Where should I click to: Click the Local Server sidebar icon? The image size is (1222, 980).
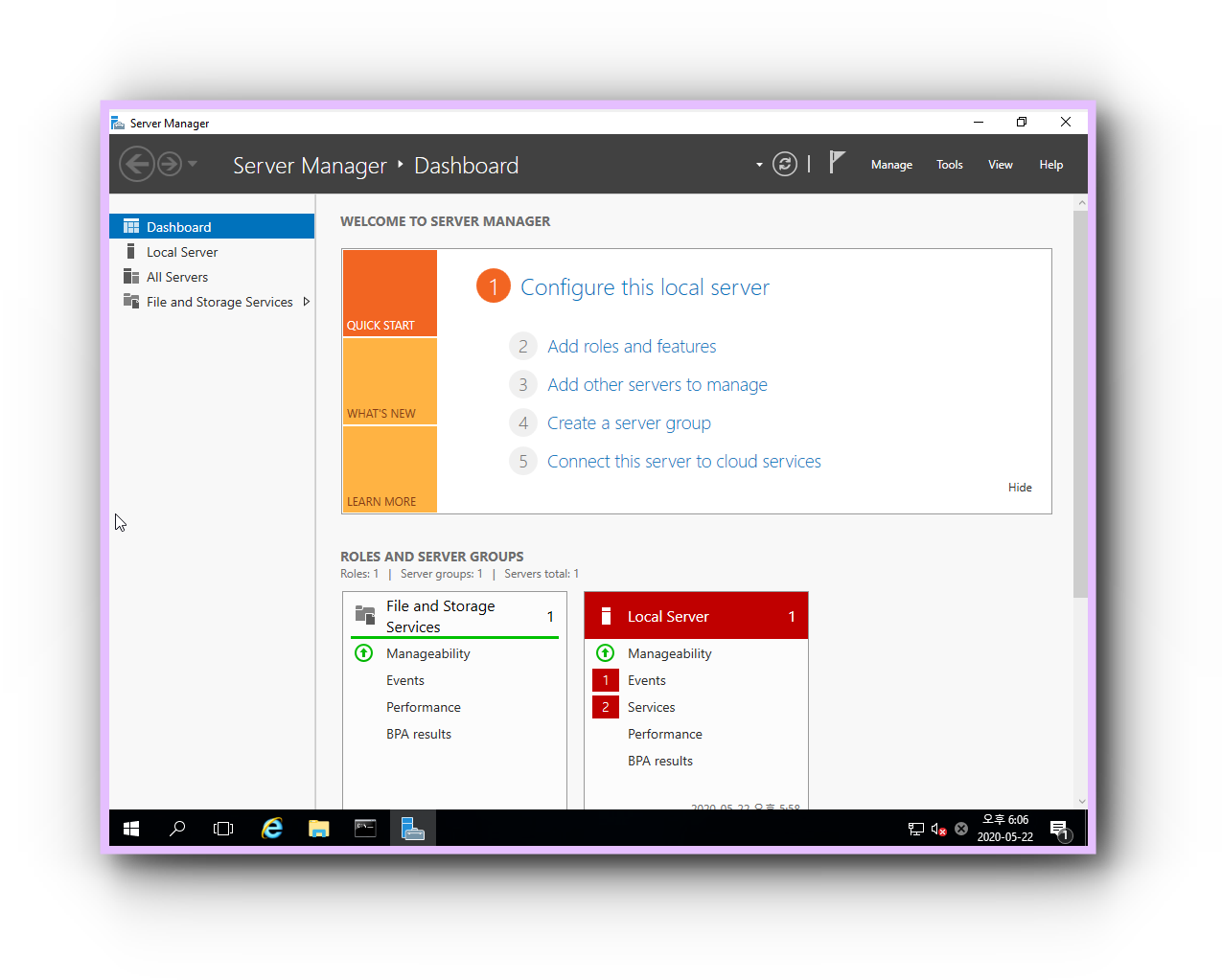pos(130,251)
